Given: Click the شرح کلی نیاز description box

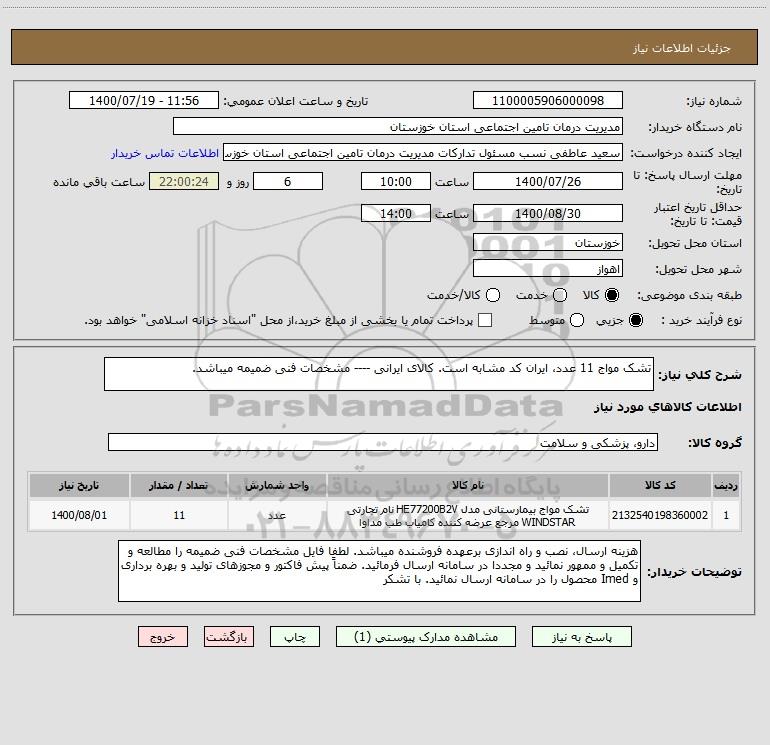Looking at the screenshot, I should 379,374.
